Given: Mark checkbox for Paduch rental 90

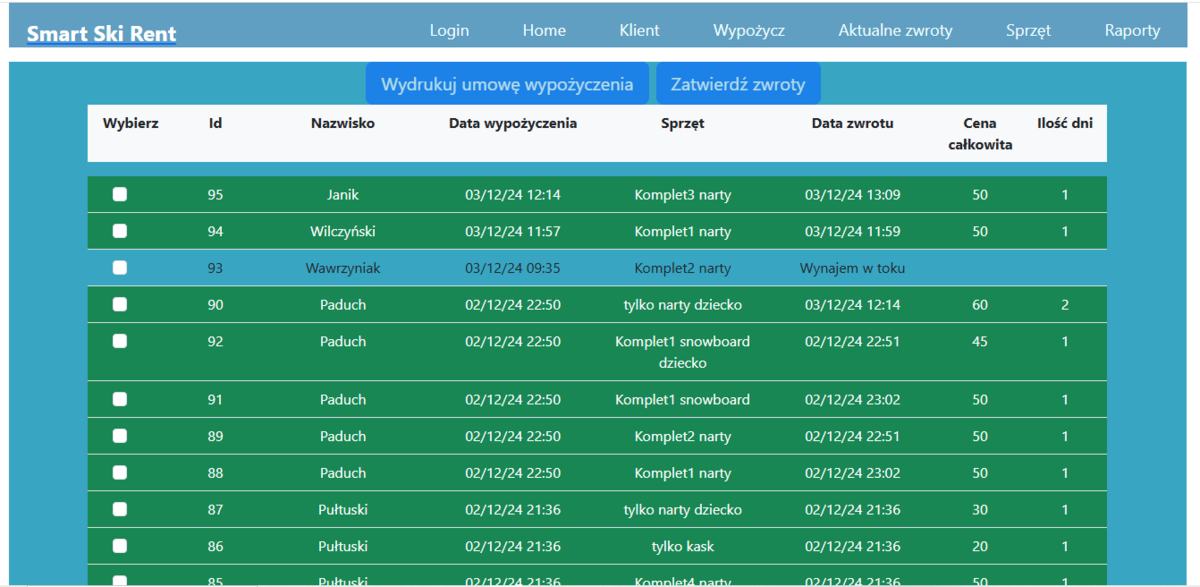Looking at the screenshot, I should coord(120,304).
